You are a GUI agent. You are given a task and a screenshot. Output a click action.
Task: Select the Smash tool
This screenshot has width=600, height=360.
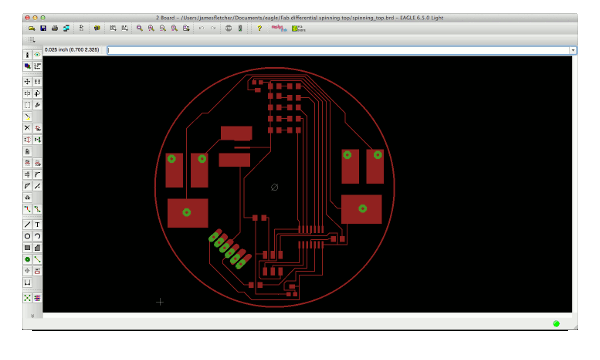click(x=27, y=174)
